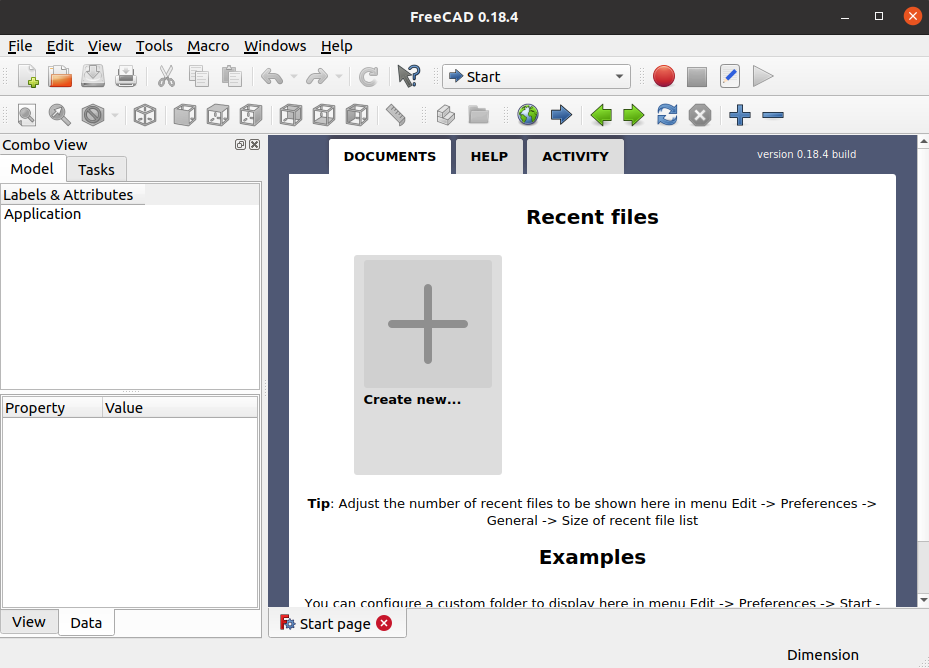This screenshot has width=929, height=668.
Task: Start macro recording with the red circle
Action: coord(663,76)
